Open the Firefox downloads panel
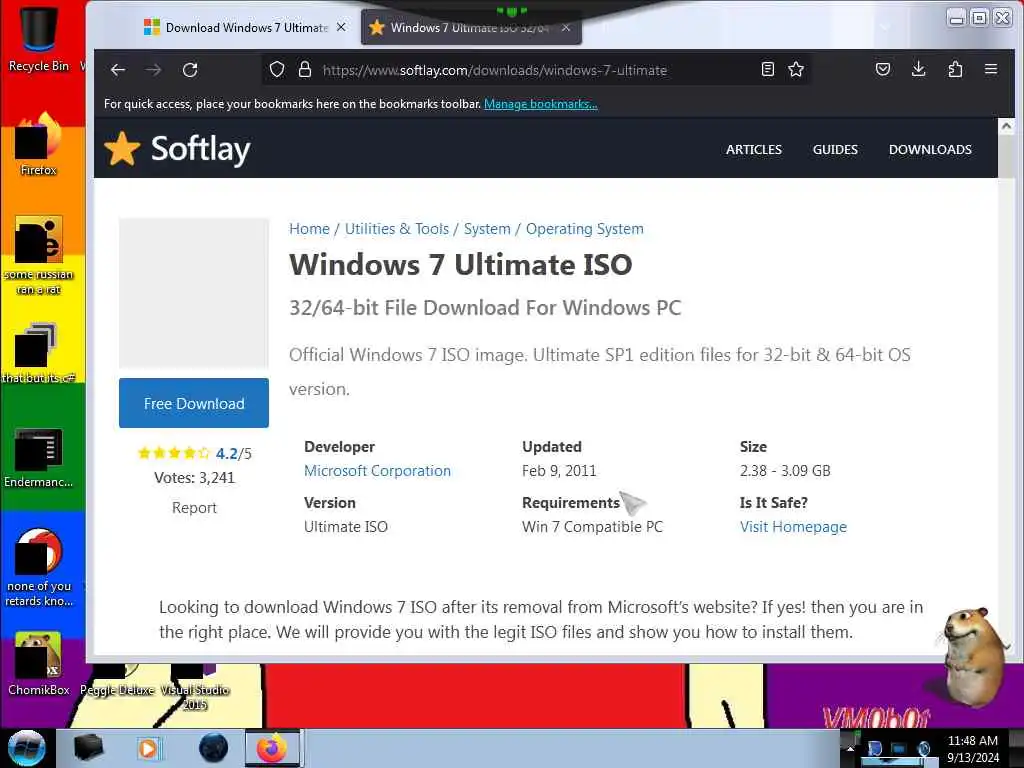The image size is (1024, 768). 918,69
